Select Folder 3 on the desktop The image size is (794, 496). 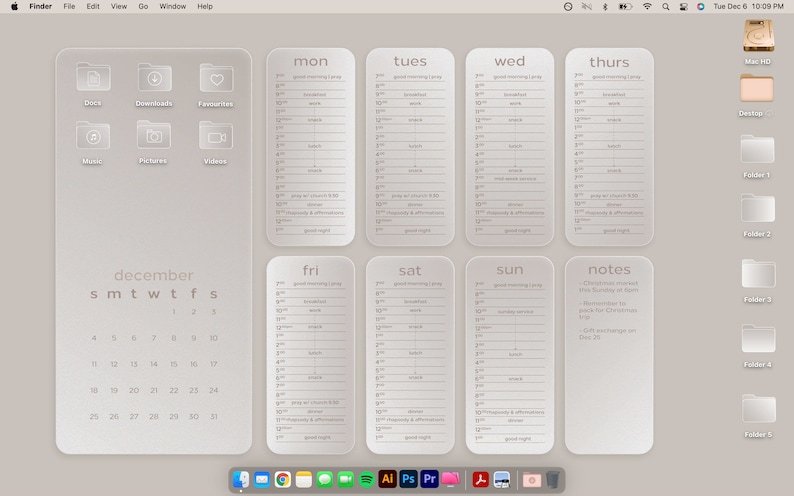(758, 274)
